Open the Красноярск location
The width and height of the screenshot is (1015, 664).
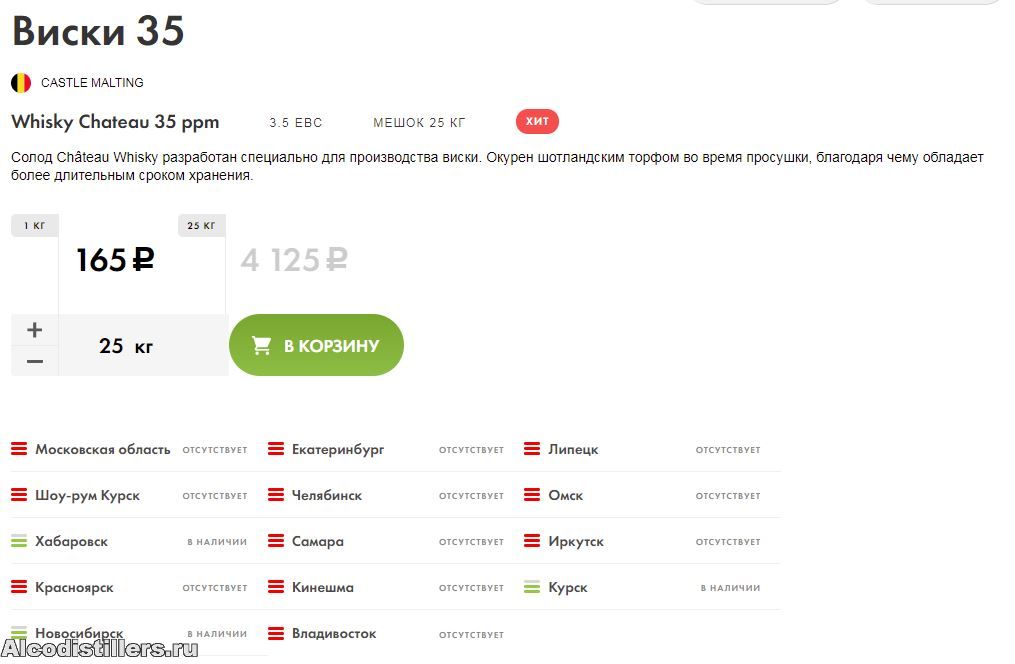tap(74, 588)
